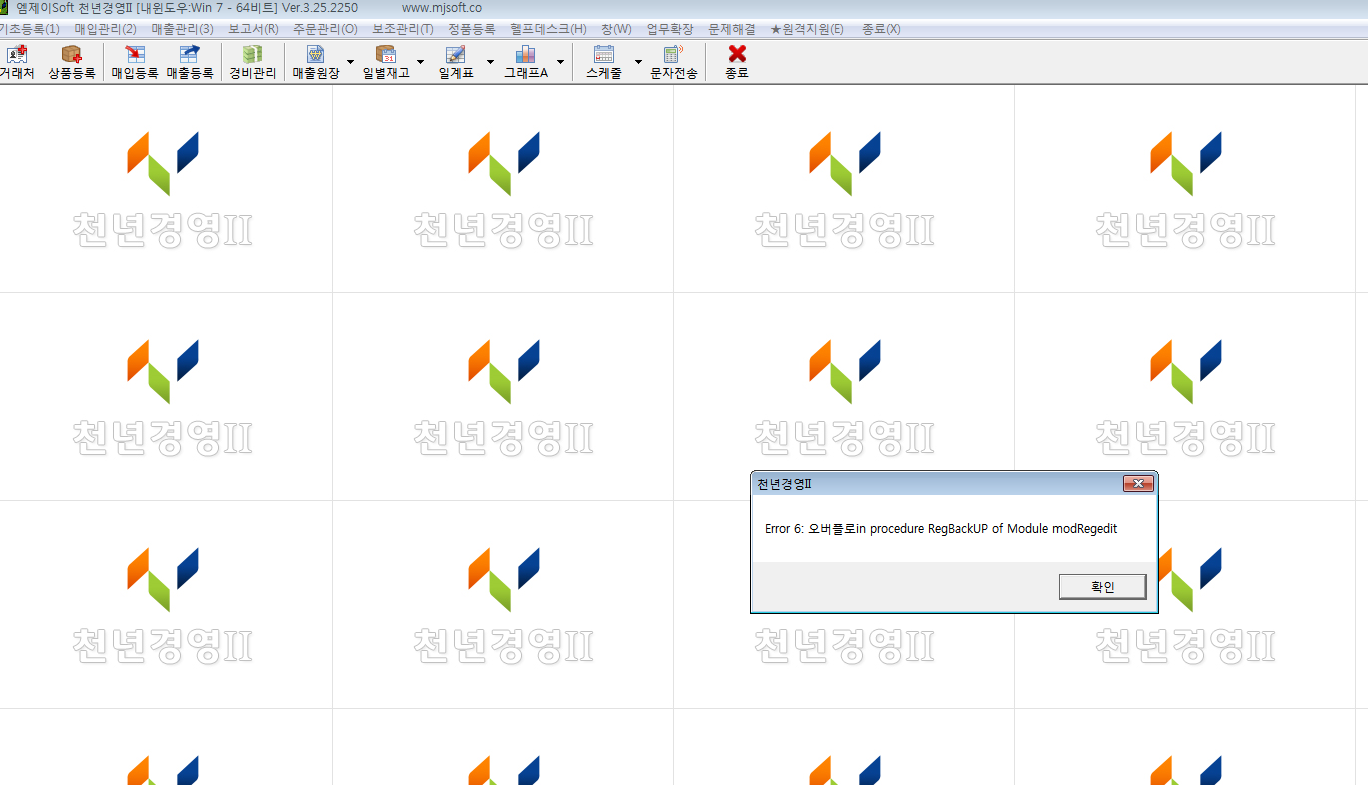Open the 문제해결 troubleshooting menu
This screenshot has height=785, width=1368.
(x=732, y=29)
